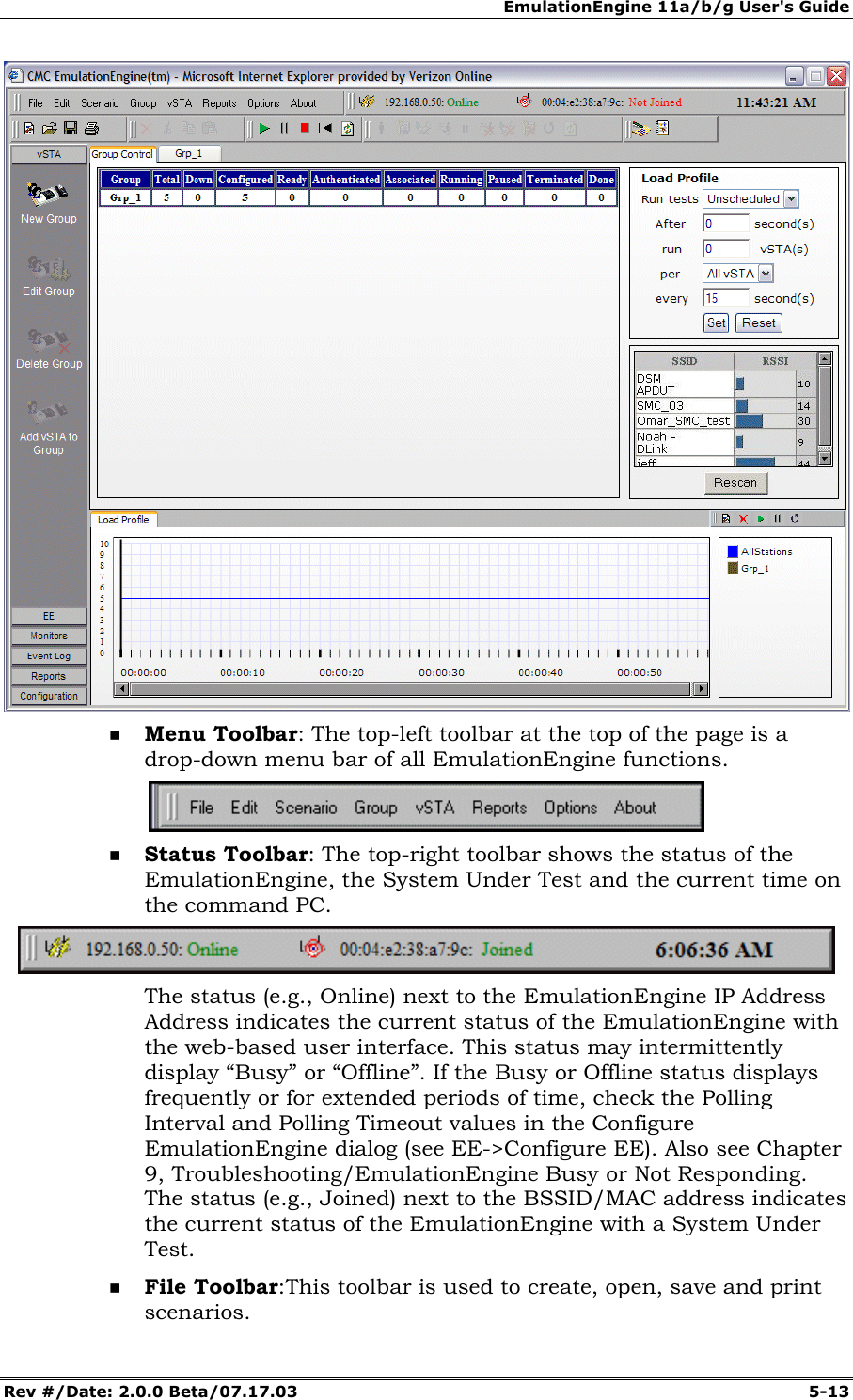
Task: Select the Delete Group tool
Action: 48,345
